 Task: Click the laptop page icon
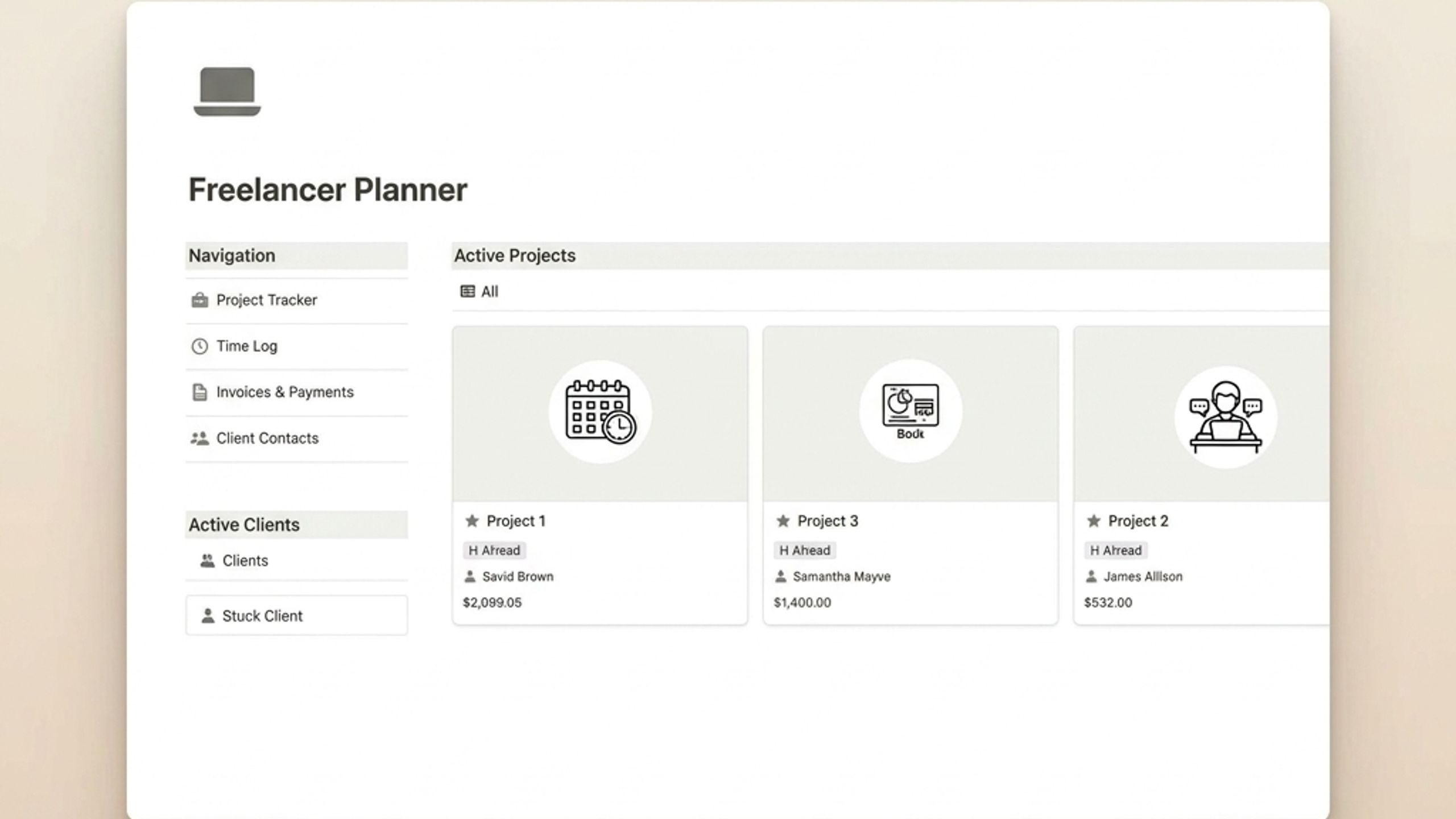point(227,92)
